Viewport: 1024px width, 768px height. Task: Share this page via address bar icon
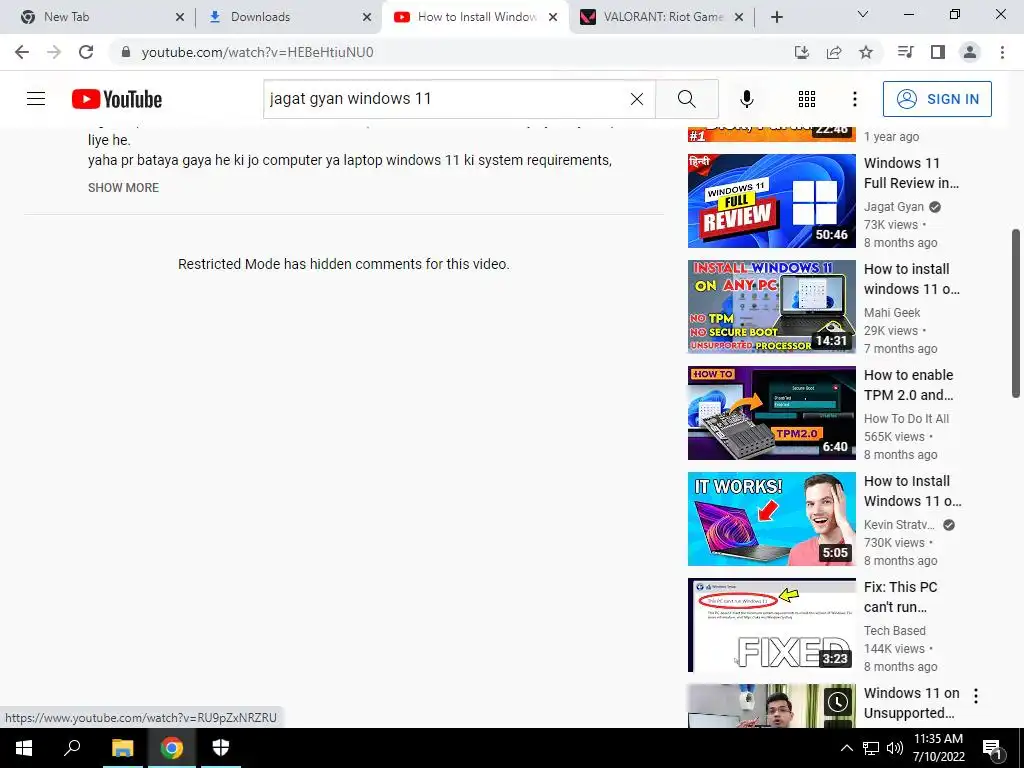pos(834,52)
